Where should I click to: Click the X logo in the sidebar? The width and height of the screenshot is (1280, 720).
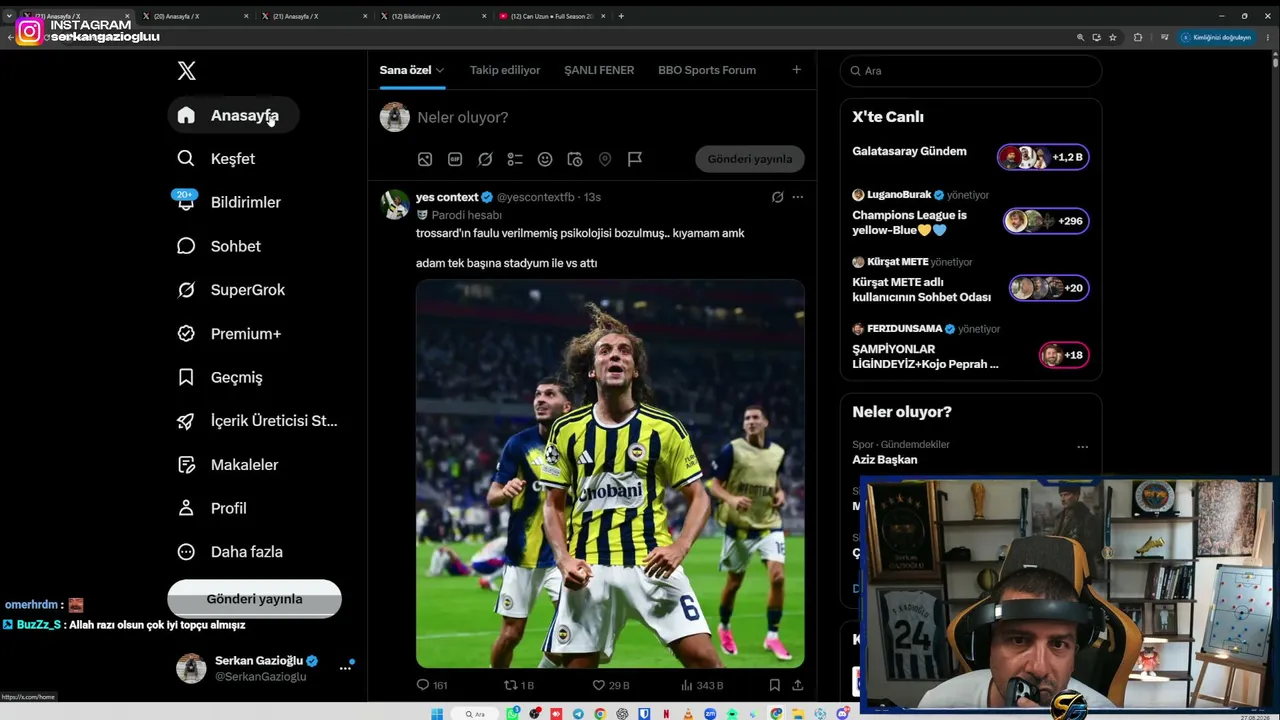(x=186, y=70)
